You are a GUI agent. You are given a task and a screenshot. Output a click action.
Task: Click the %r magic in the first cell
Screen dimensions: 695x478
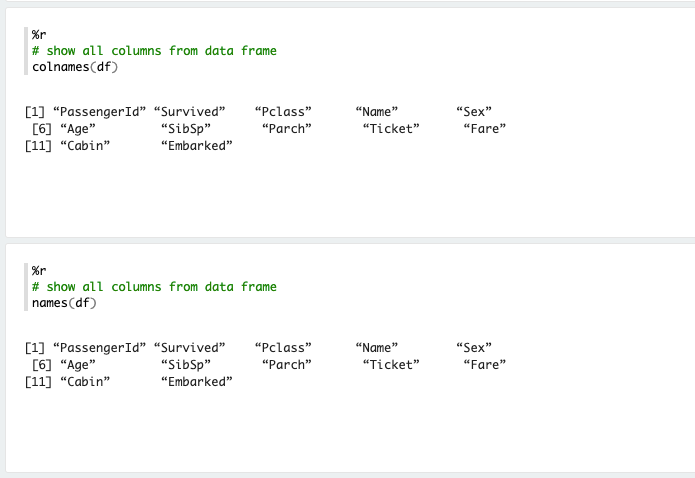click(x=39, y=35)
